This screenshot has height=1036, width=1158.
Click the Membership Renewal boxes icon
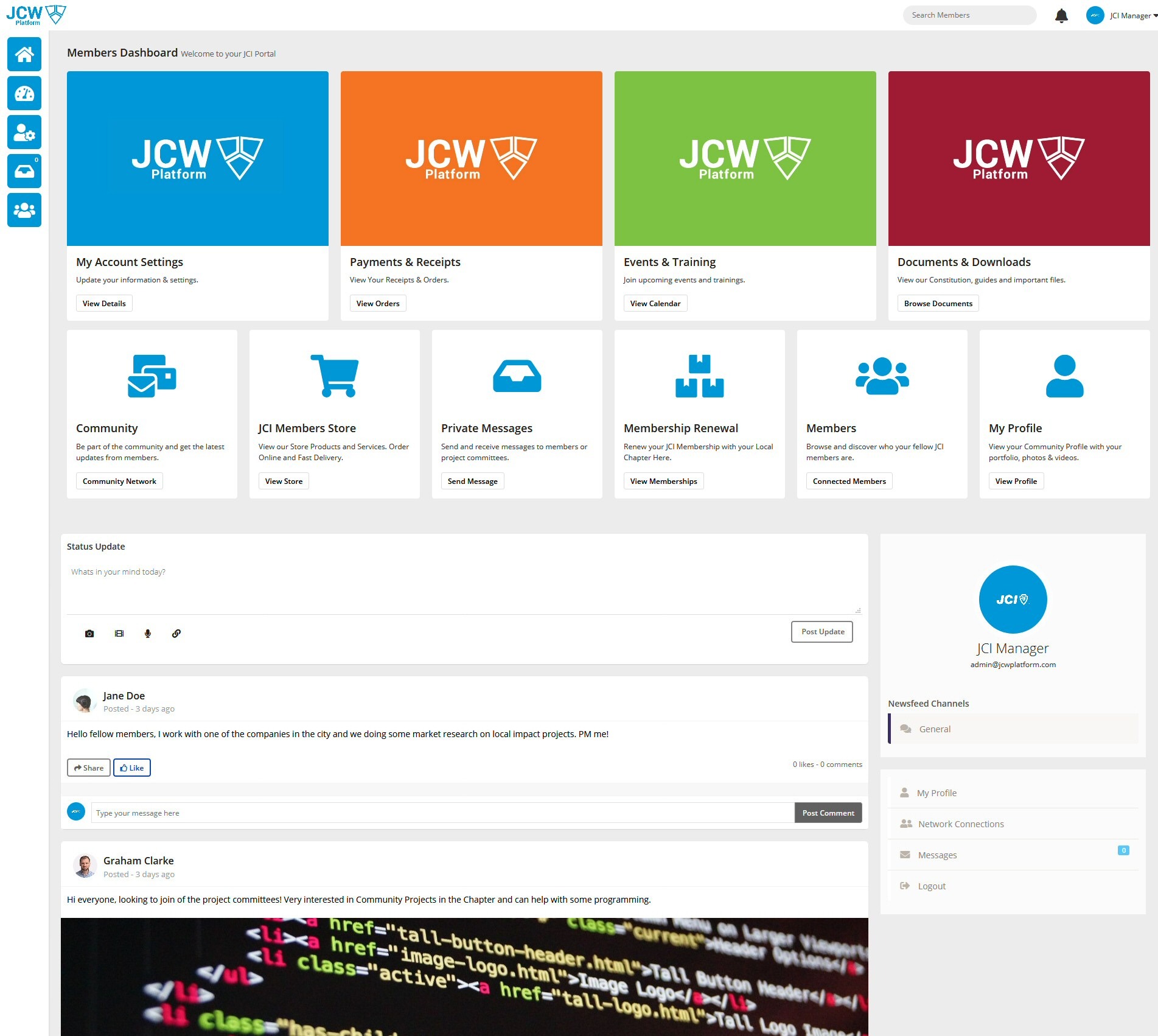(700, 376)
